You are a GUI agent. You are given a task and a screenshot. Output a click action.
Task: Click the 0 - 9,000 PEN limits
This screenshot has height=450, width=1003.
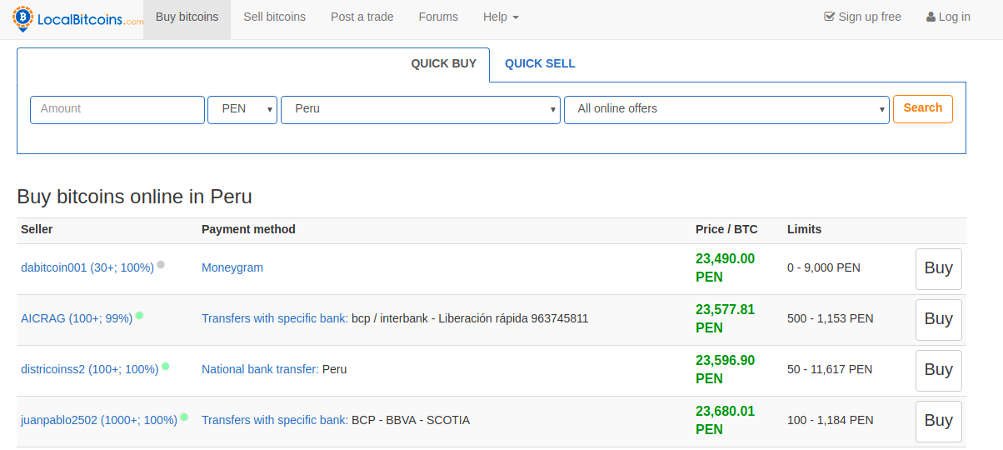click(824, 268)
